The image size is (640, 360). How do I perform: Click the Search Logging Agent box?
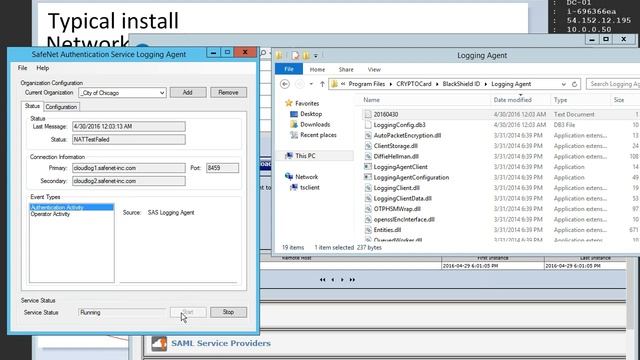point(613,84)
